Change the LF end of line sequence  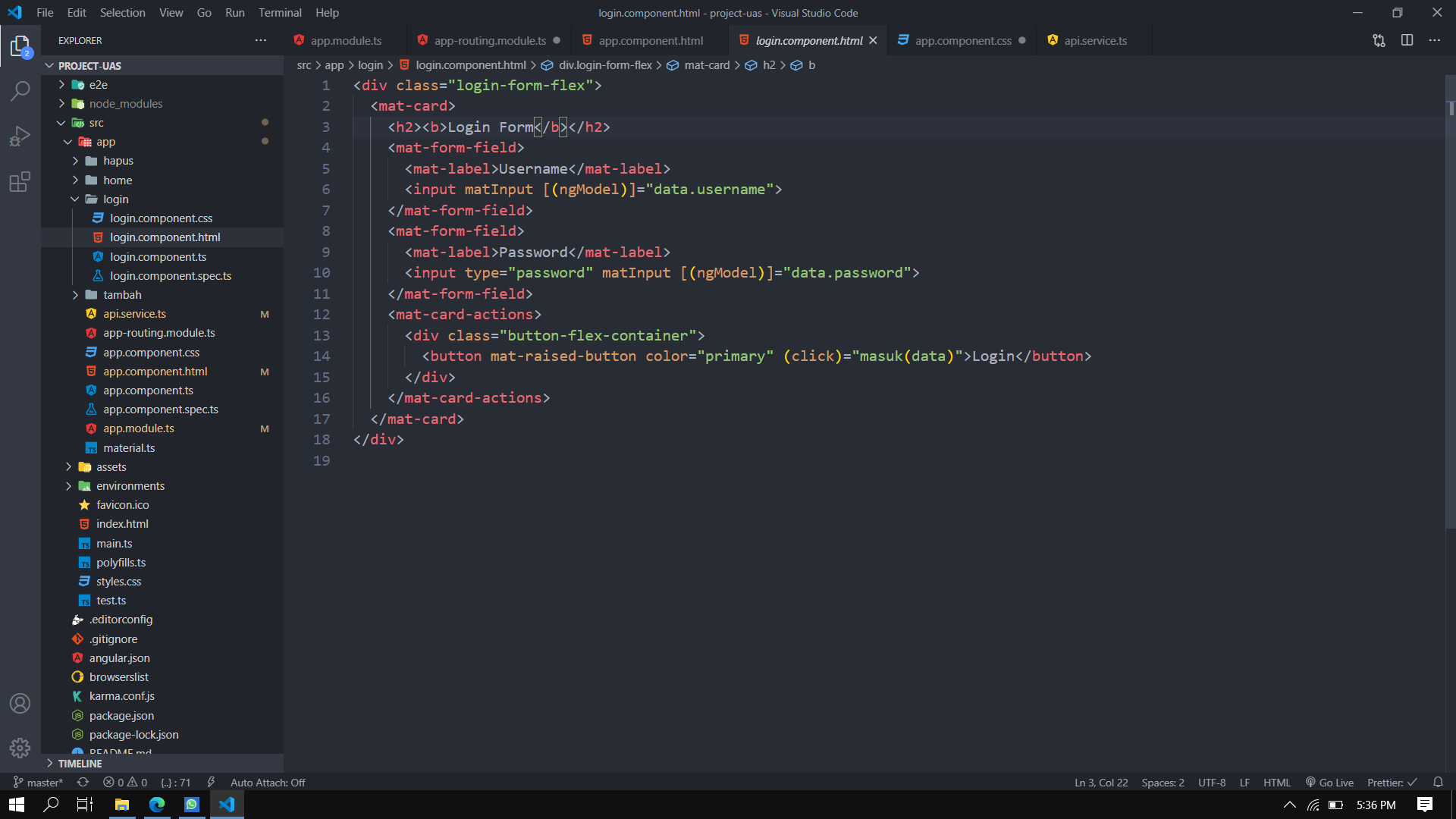pyautogui.click(x=1244, y=782)
